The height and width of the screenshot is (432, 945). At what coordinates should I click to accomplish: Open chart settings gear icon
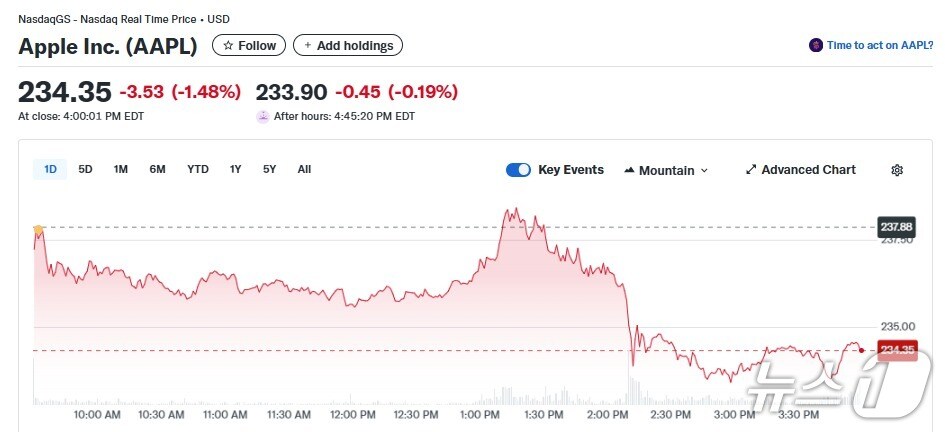point(897,170)
